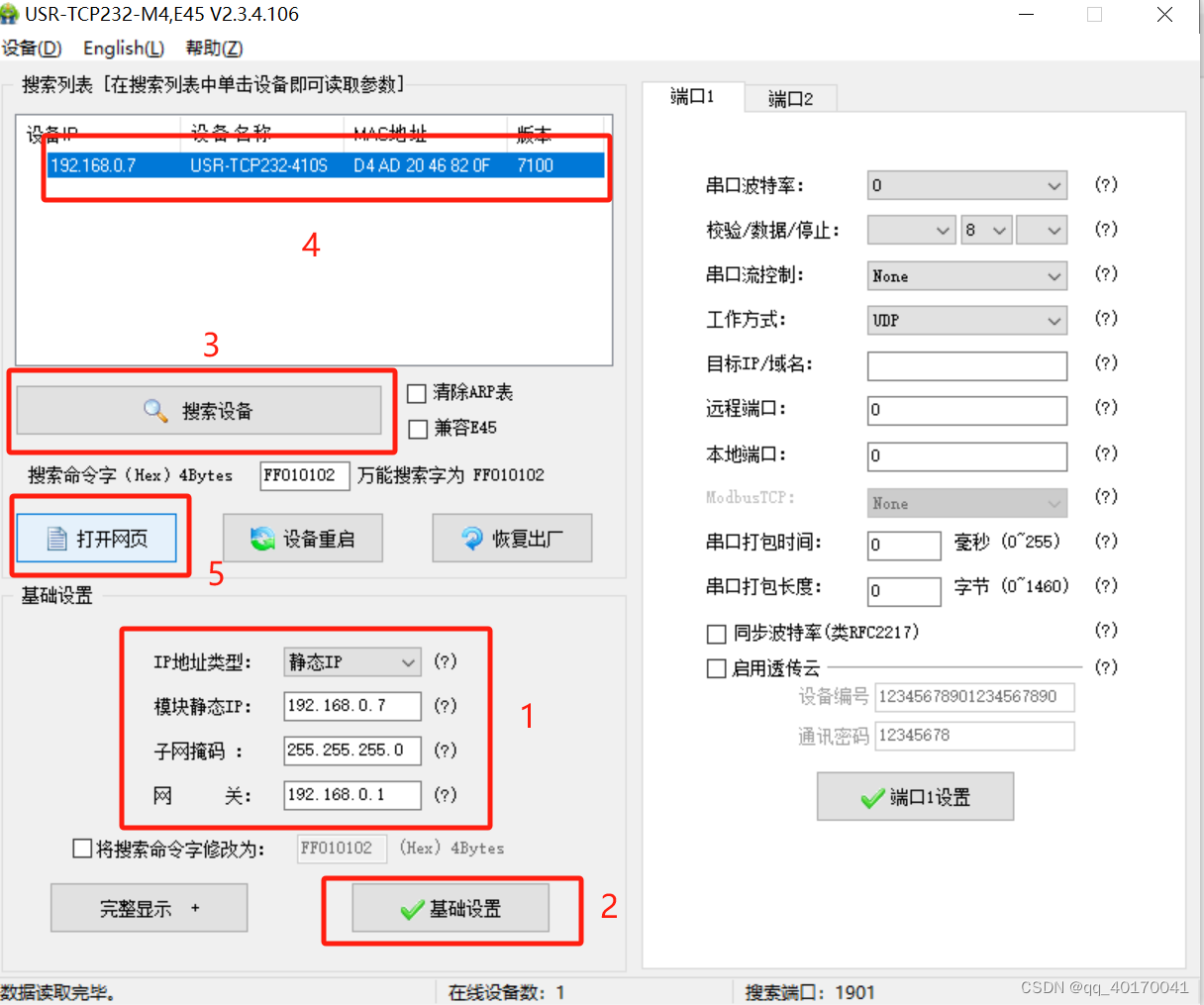Click the magnifier icon on 搜索设备 button
1204x1005 pixels.
click(155, 411)
